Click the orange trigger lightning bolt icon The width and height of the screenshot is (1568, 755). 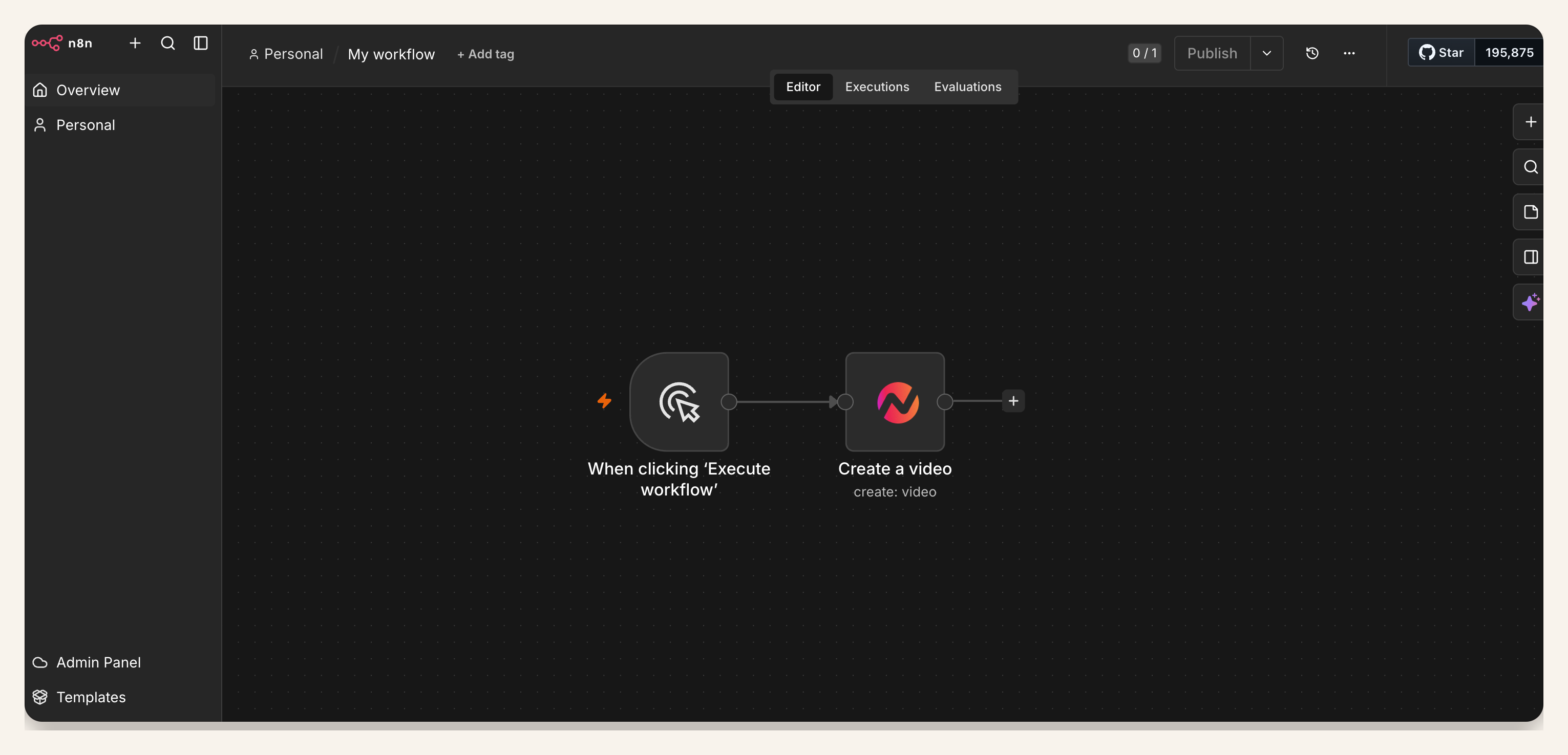coord(604,401)
